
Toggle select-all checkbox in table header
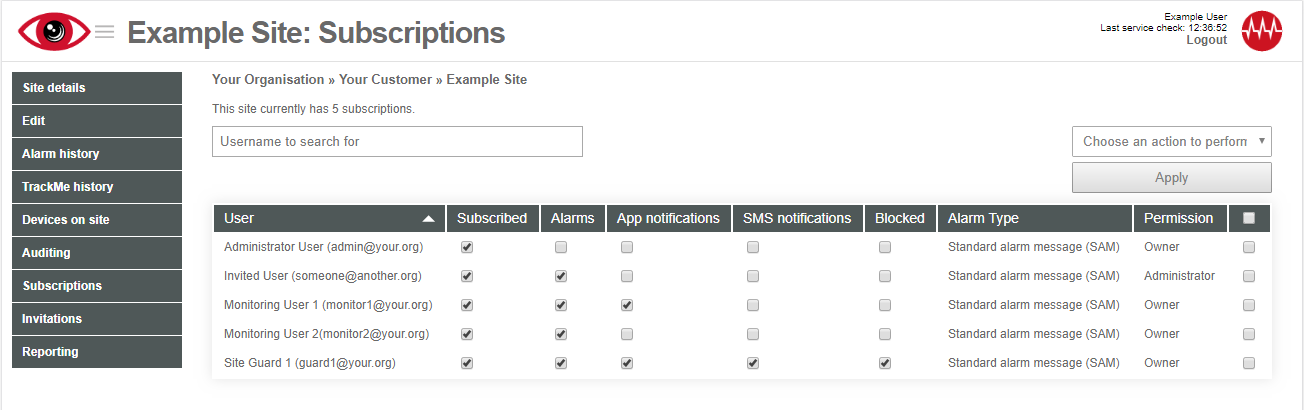1249,218
